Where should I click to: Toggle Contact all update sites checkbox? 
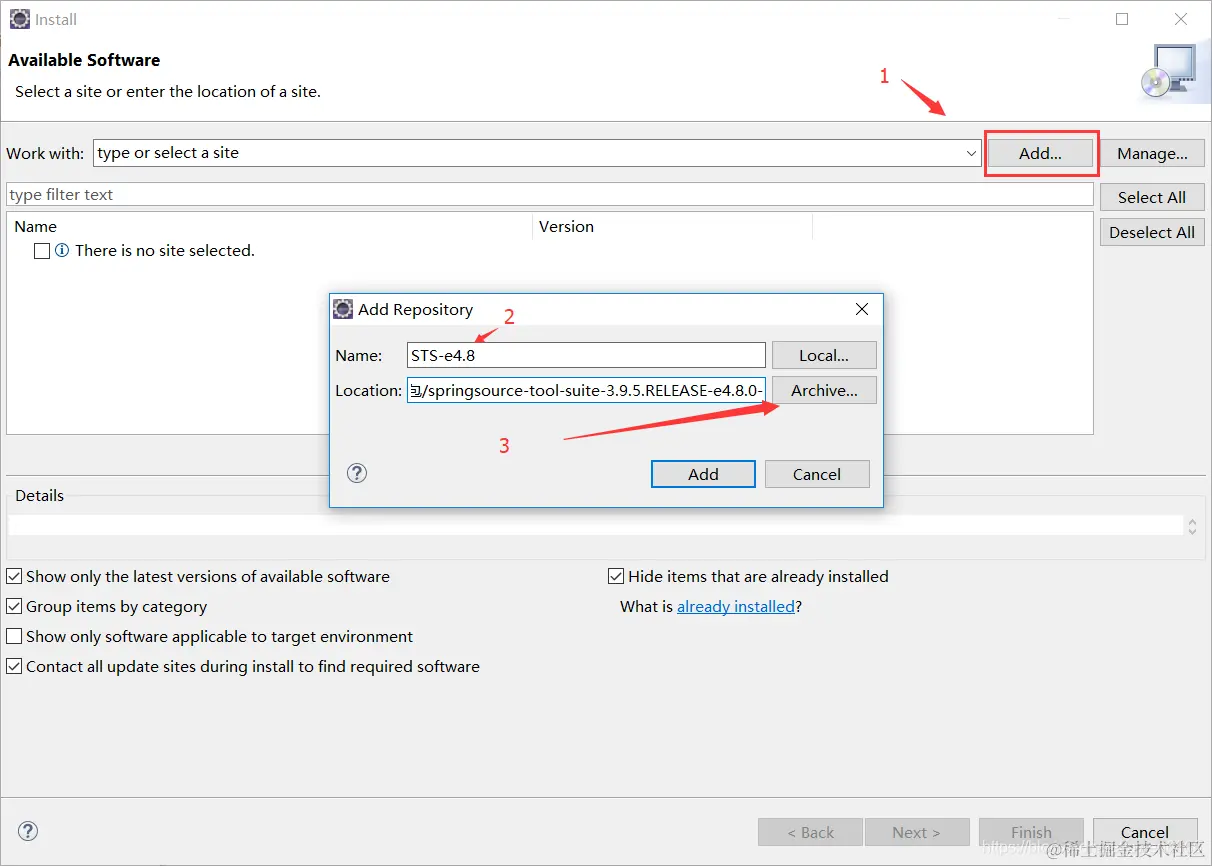[14, 666]
